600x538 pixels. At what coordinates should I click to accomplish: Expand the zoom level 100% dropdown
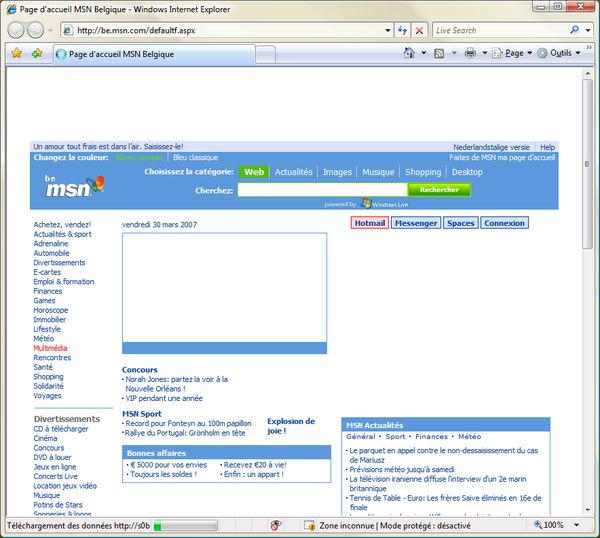[559, 525]
